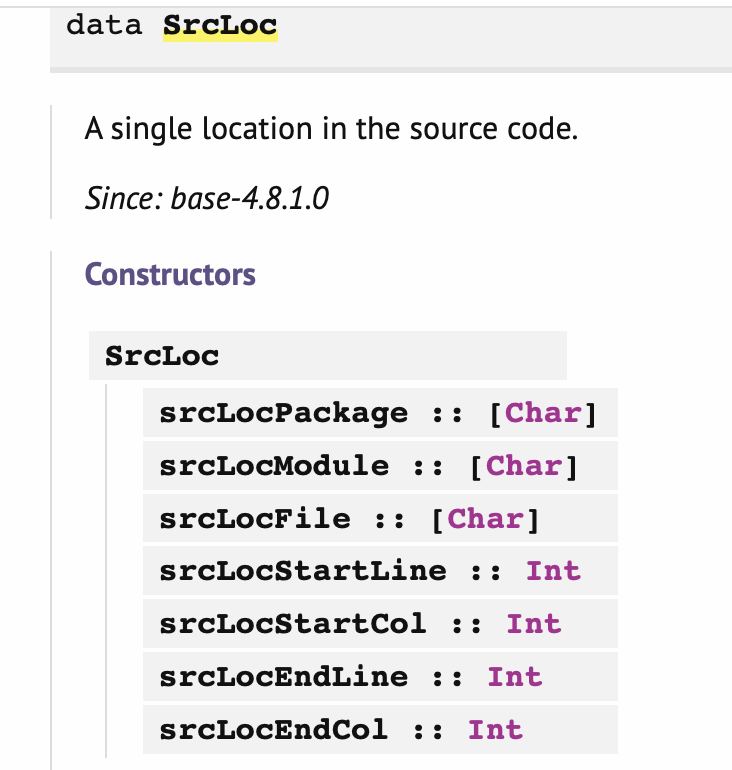
Task: Open the Char link in srcLocPackage
Action: pyautogui.click(x=543, y=413)
